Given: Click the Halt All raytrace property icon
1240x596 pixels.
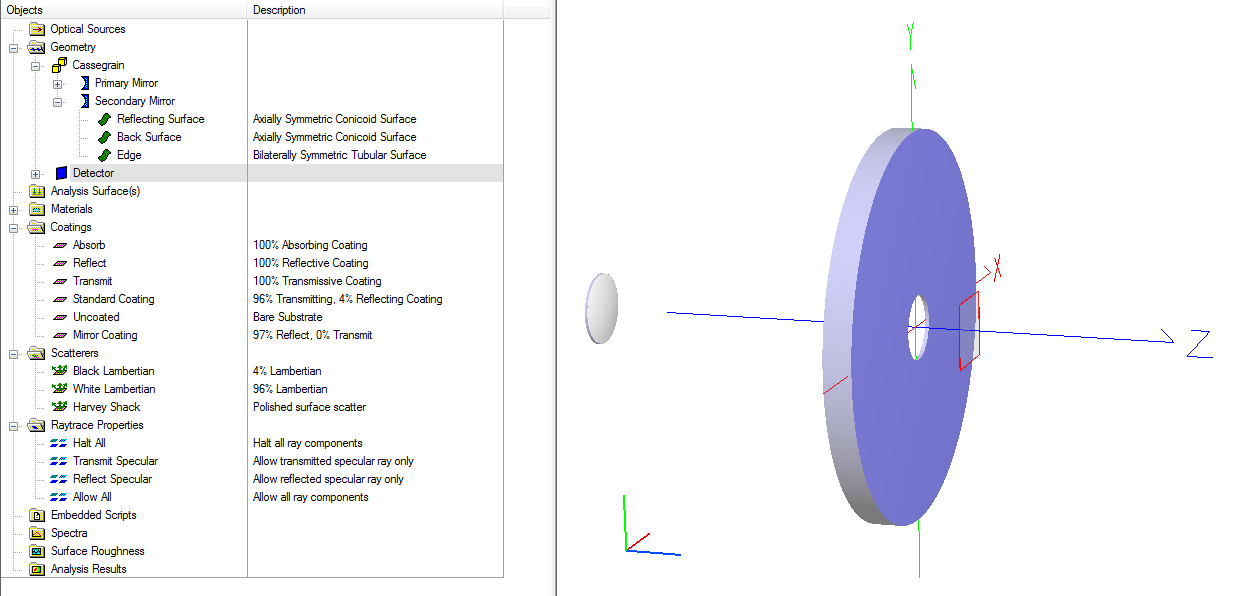Looking at the screenshot, I should (x=59, y=443).
